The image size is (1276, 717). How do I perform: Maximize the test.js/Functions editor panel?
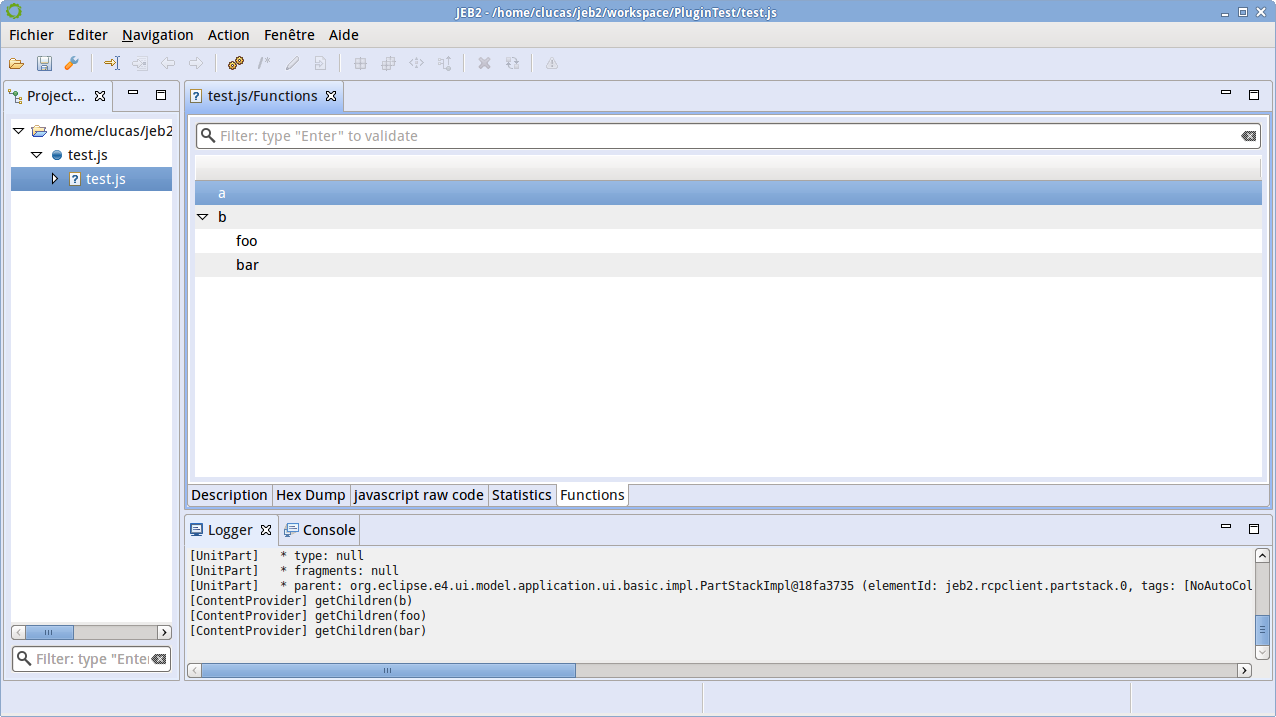tap(1254, 95)
